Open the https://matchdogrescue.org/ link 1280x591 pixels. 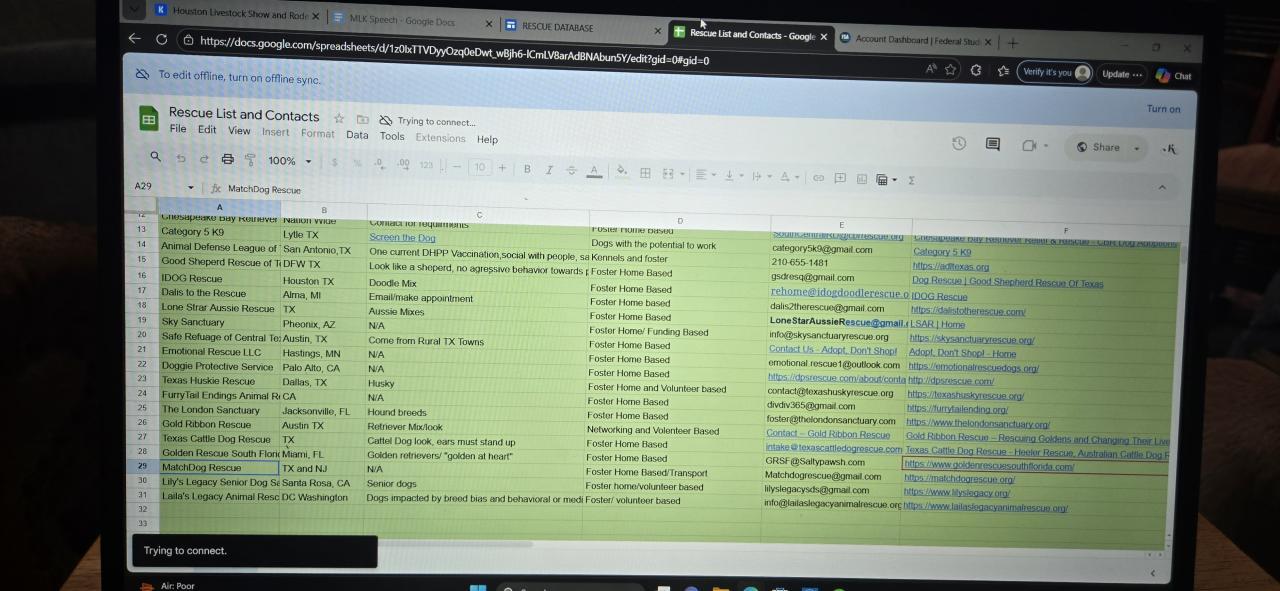tap(959, 479)
